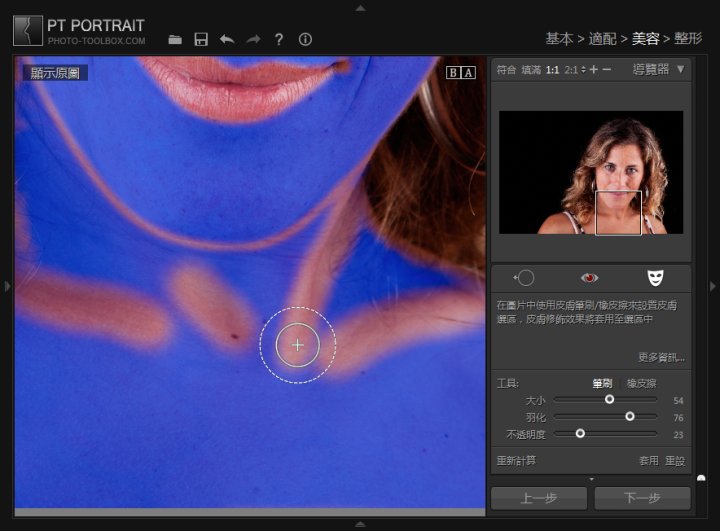Choose the 橡皮擦 eraser tool option
This screenshot has height=531, width=720.
pyautogui.click(x=642, y=383)
